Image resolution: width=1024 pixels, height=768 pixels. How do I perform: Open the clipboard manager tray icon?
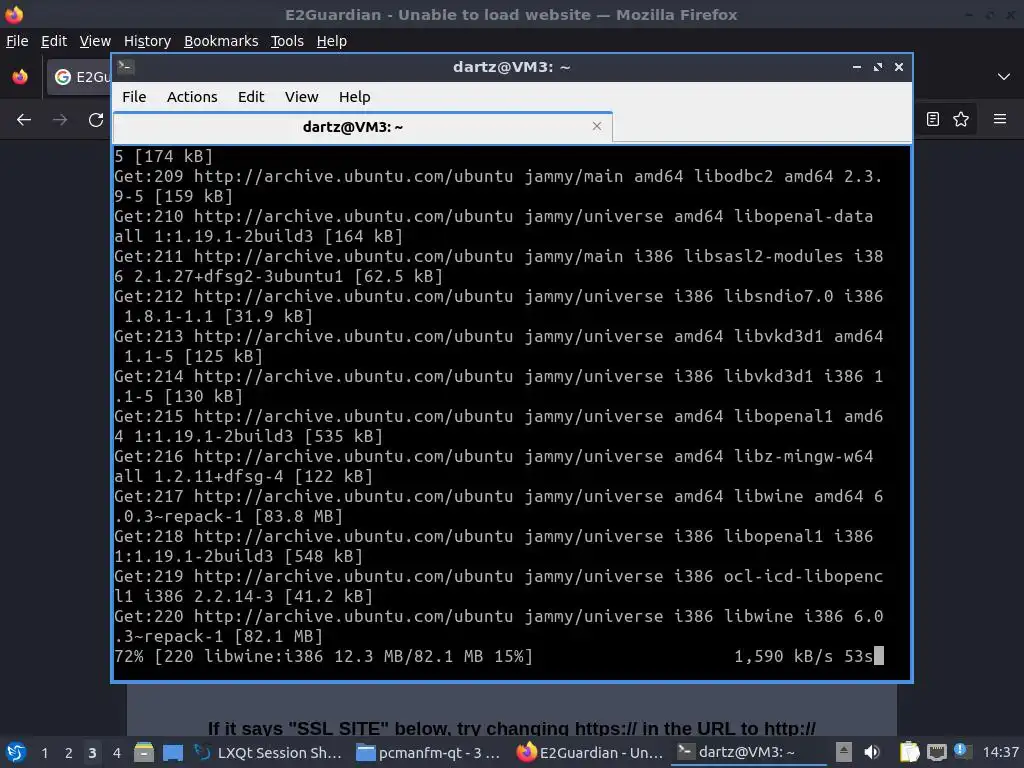(909, 752)
